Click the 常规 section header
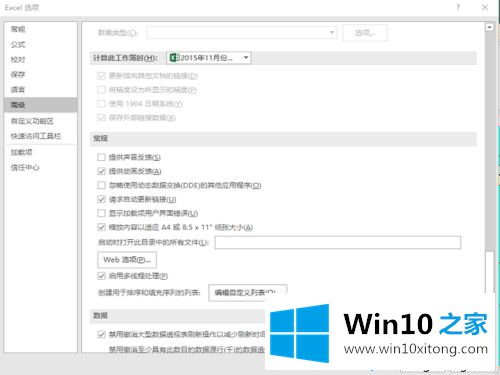Screen dimensions: 500x375 pos(100,138)
